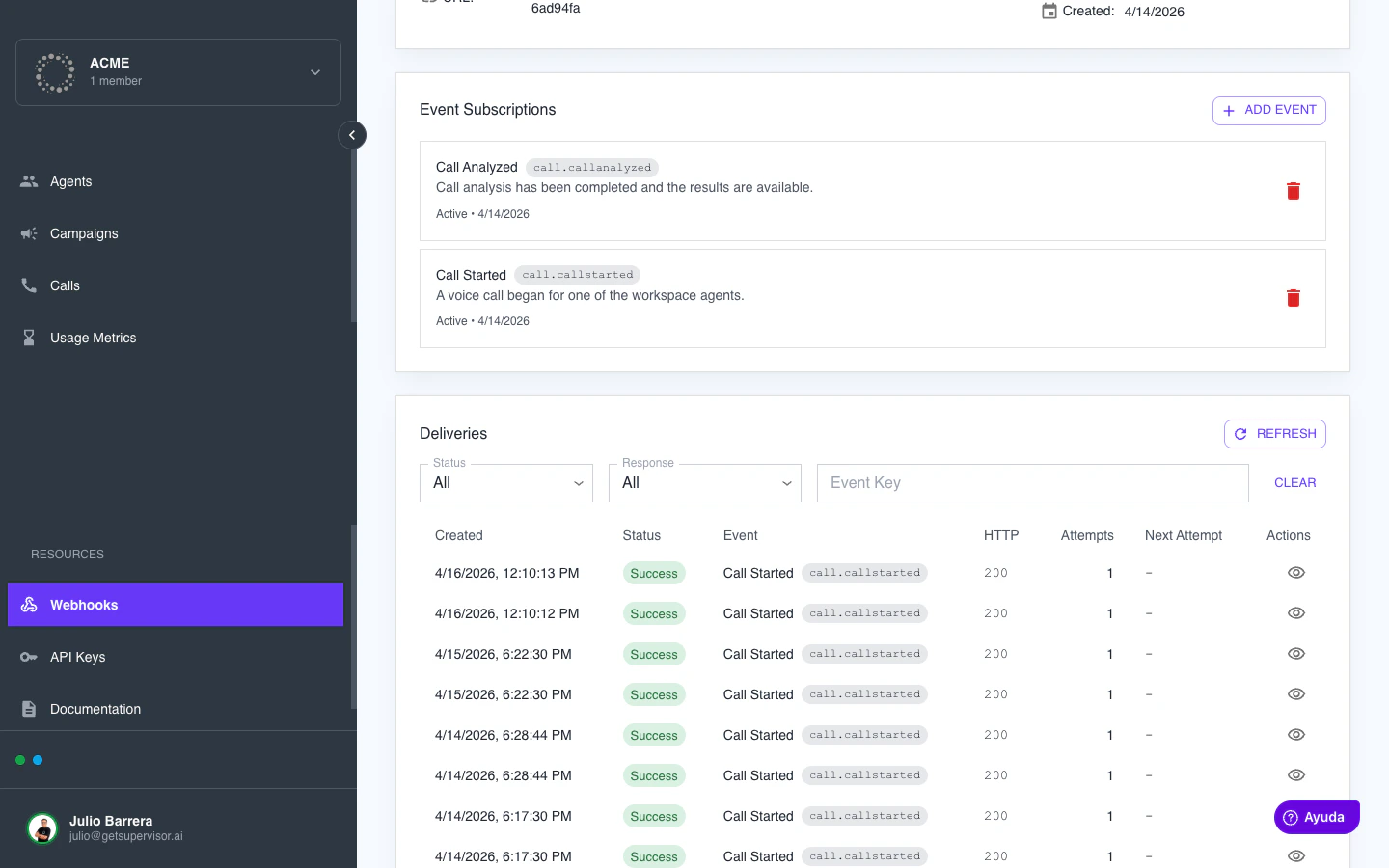
Task: Delete the Call Started event subscription
Action: (x=1294, y=298)
